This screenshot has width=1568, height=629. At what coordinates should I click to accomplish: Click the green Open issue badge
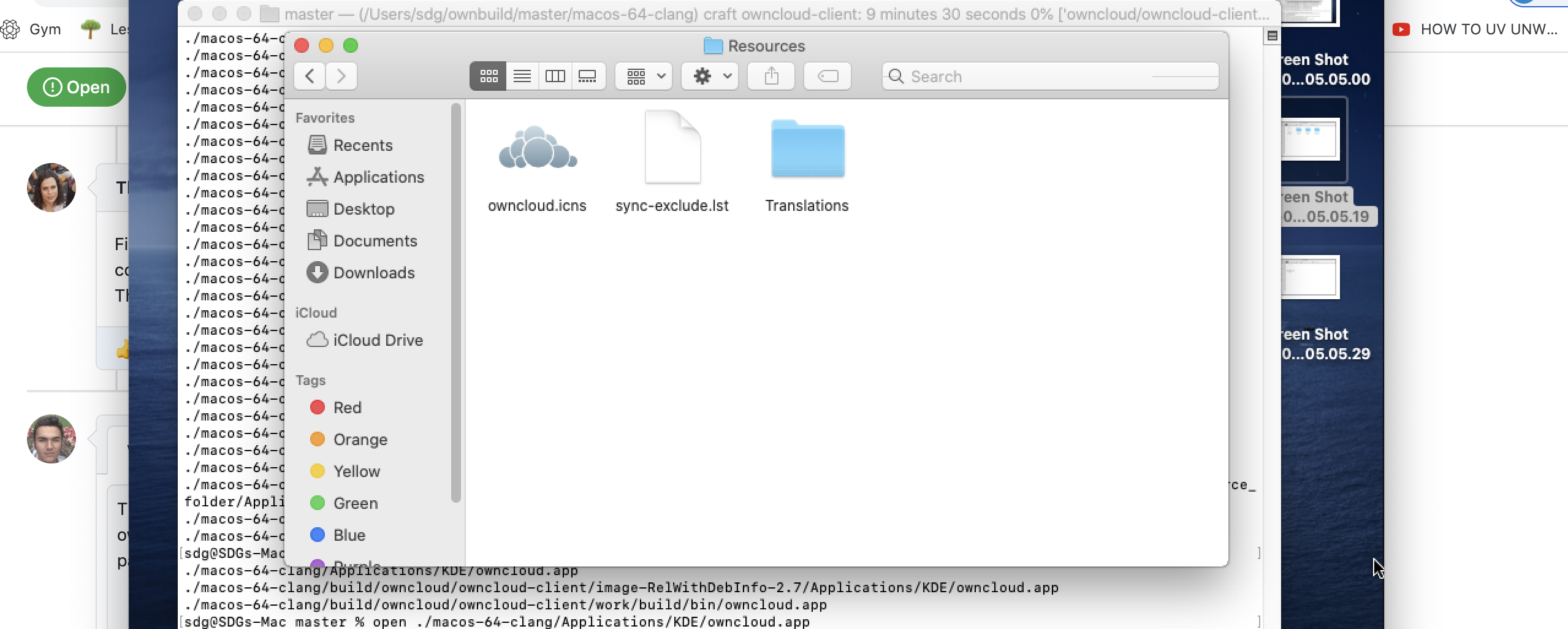coord(77,87)
